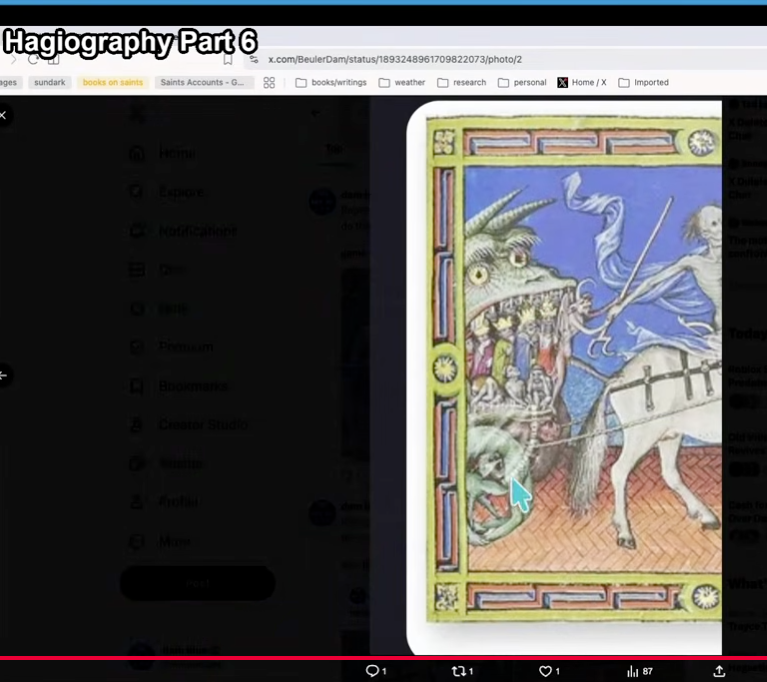
Task: Go to the previous photo arrow
Action: pyautogui.click(x=4, y=375)
